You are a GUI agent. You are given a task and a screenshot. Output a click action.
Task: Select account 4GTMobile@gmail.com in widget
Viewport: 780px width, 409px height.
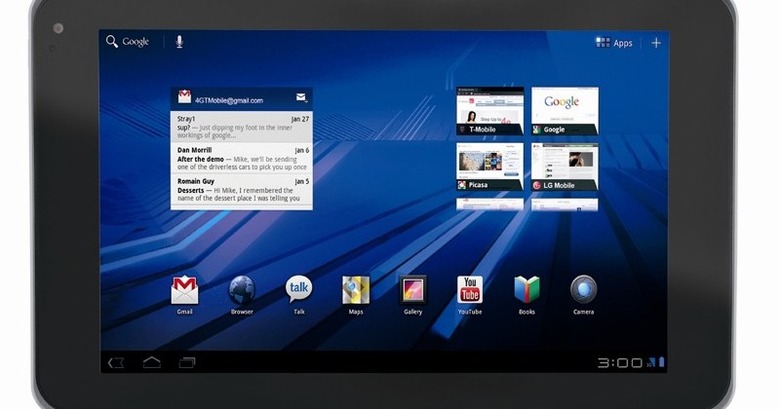pyautogui.click(x=228, y=101)
